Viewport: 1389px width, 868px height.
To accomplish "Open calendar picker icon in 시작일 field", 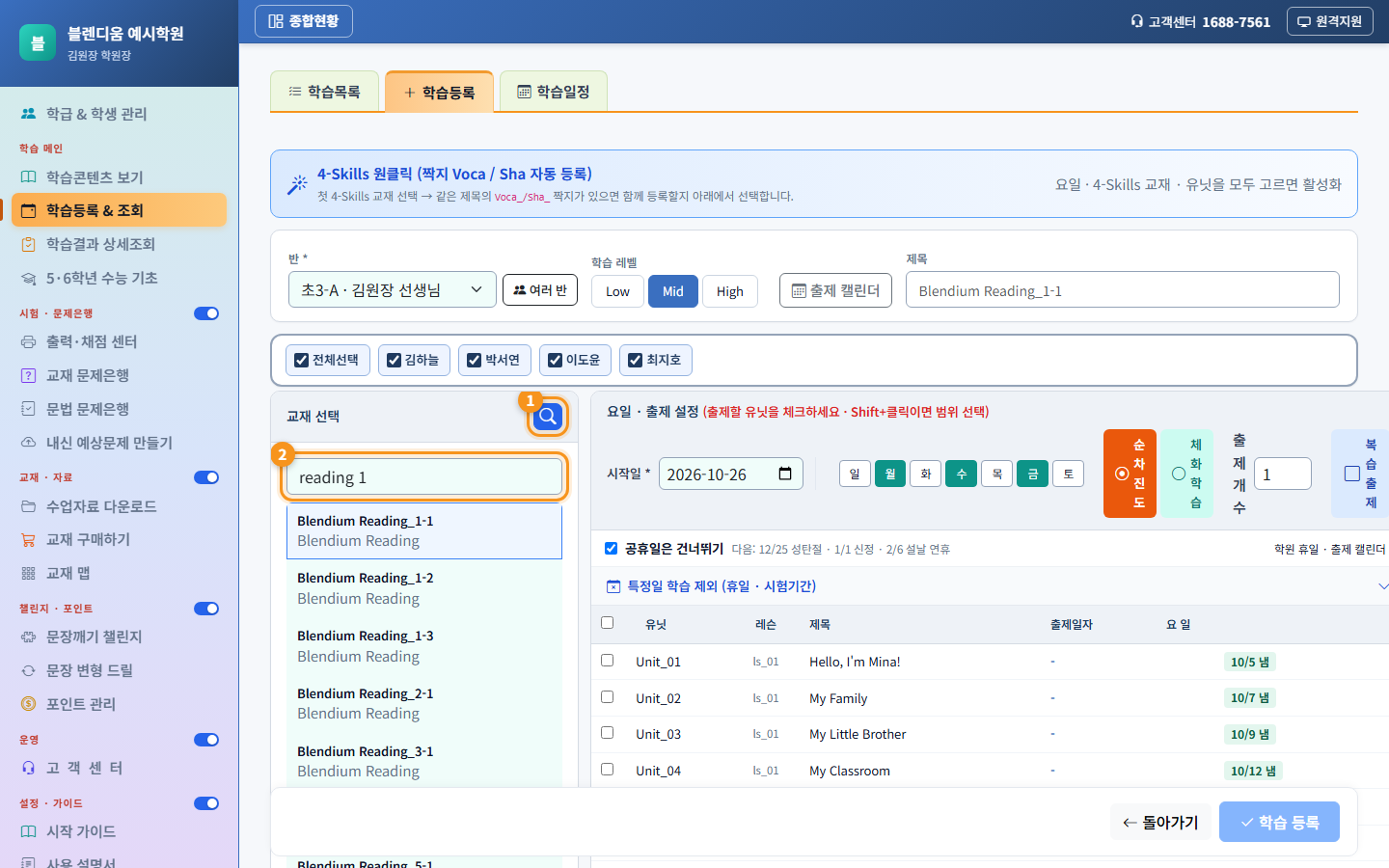I will pyautogui.click(x=785, y=474).
